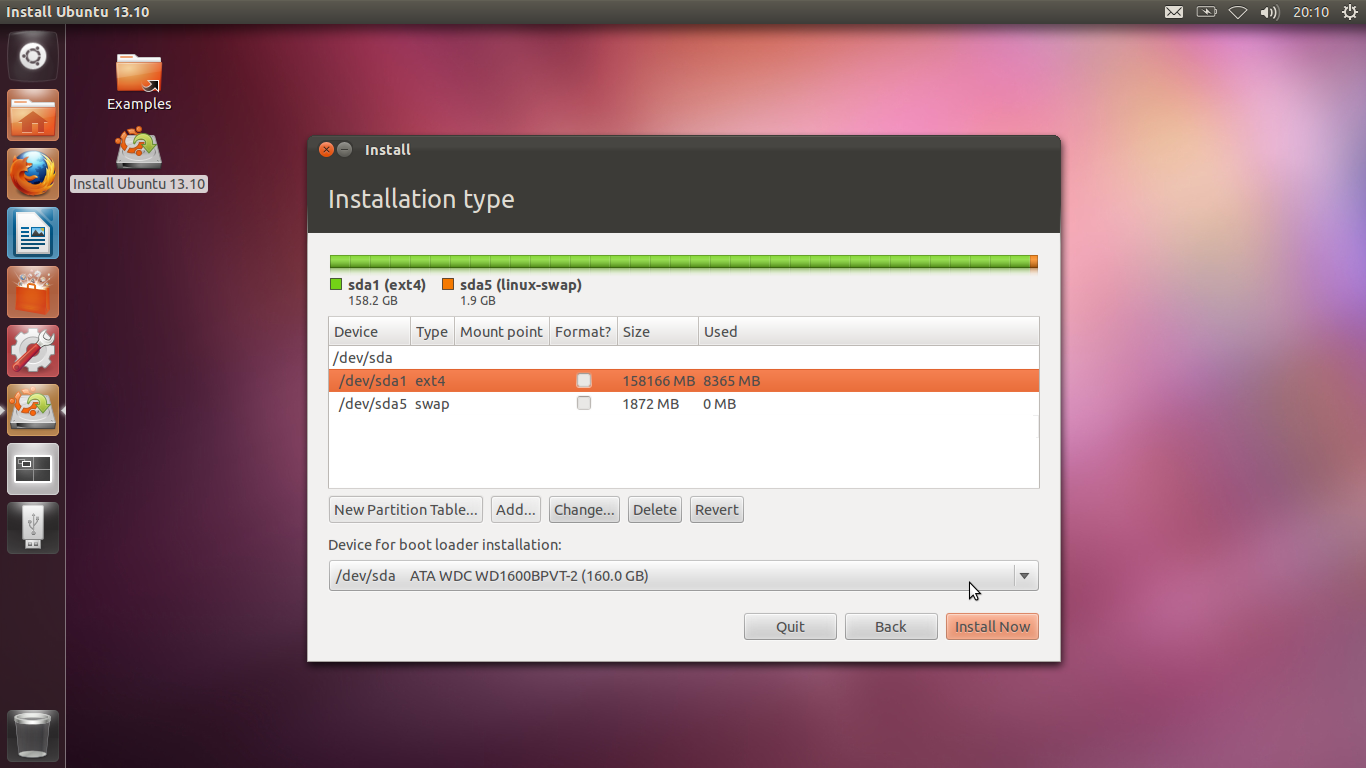Viewport: 1366px width, 768px height.
Task: Click the Change... partition button
Action: [x=584, y=510]
